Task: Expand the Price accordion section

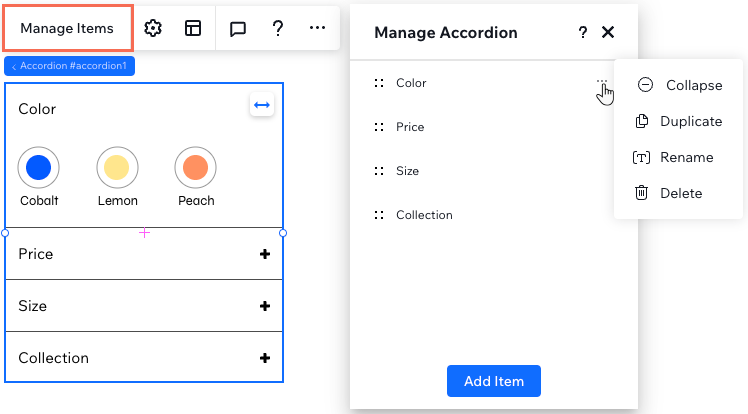Action: (265, 254)
